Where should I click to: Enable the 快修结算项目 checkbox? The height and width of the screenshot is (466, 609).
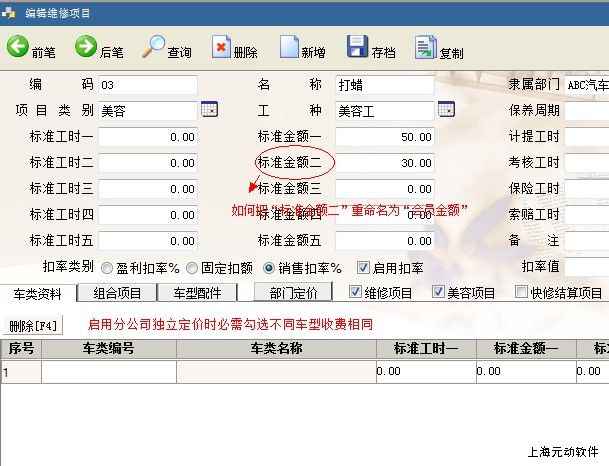point(521,292)
